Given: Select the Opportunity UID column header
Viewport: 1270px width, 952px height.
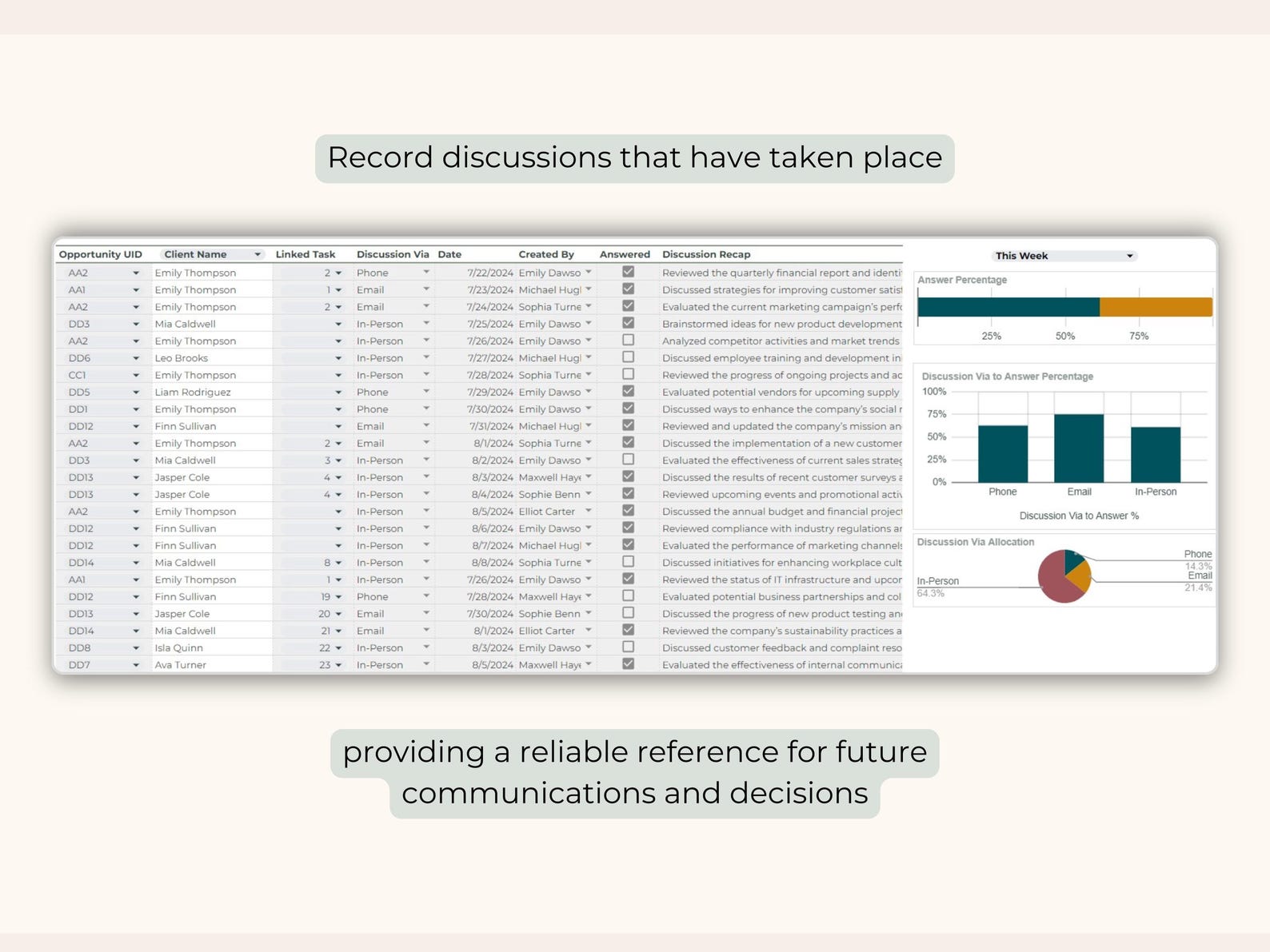Looking at the screenshot, I should point(101,255).
